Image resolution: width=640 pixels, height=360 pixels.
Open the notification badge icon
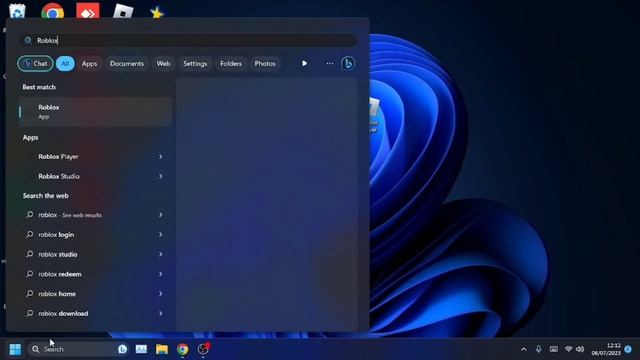click(x=628, y=349)
